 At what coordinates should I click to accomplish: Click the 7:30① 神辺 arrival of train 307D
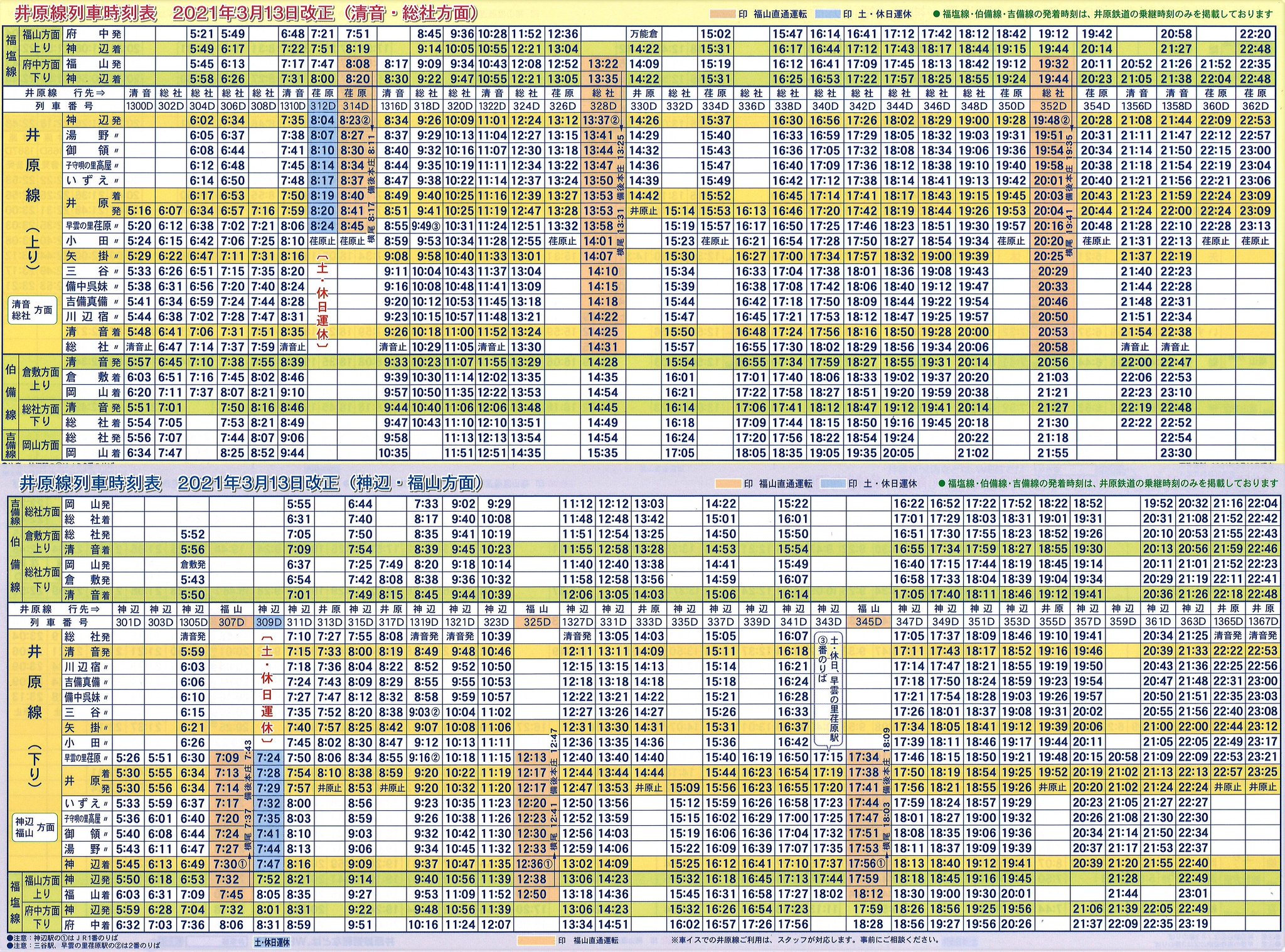tap(229, 864)
